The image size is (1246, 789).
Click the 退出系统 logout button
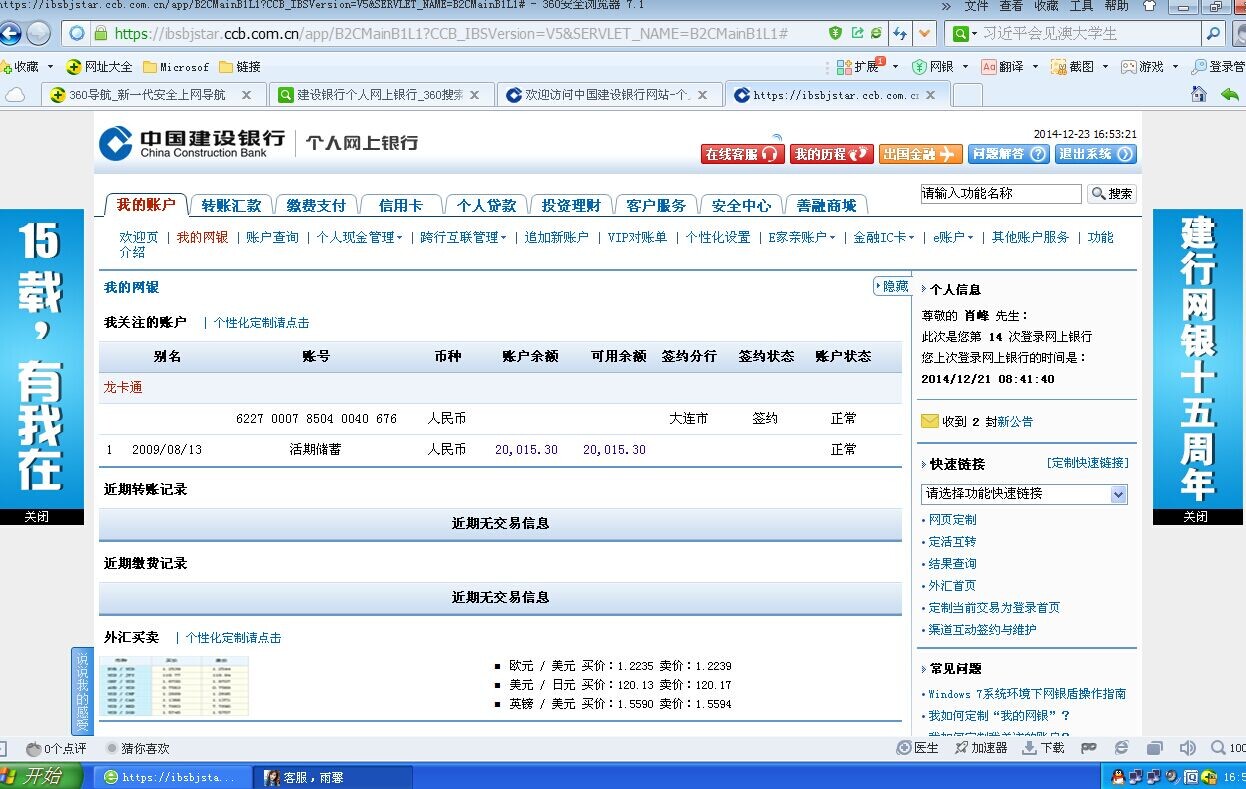click(x=1095, y=154)
